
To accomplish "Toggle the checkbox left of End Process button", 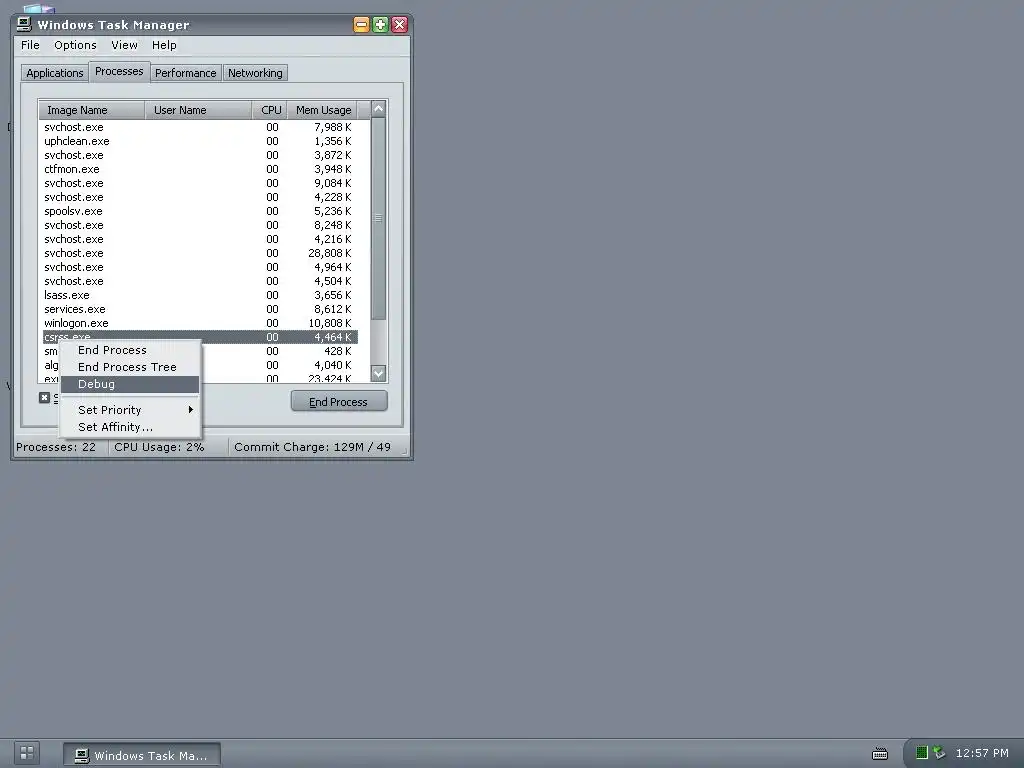I will click(x=44, y=398).
